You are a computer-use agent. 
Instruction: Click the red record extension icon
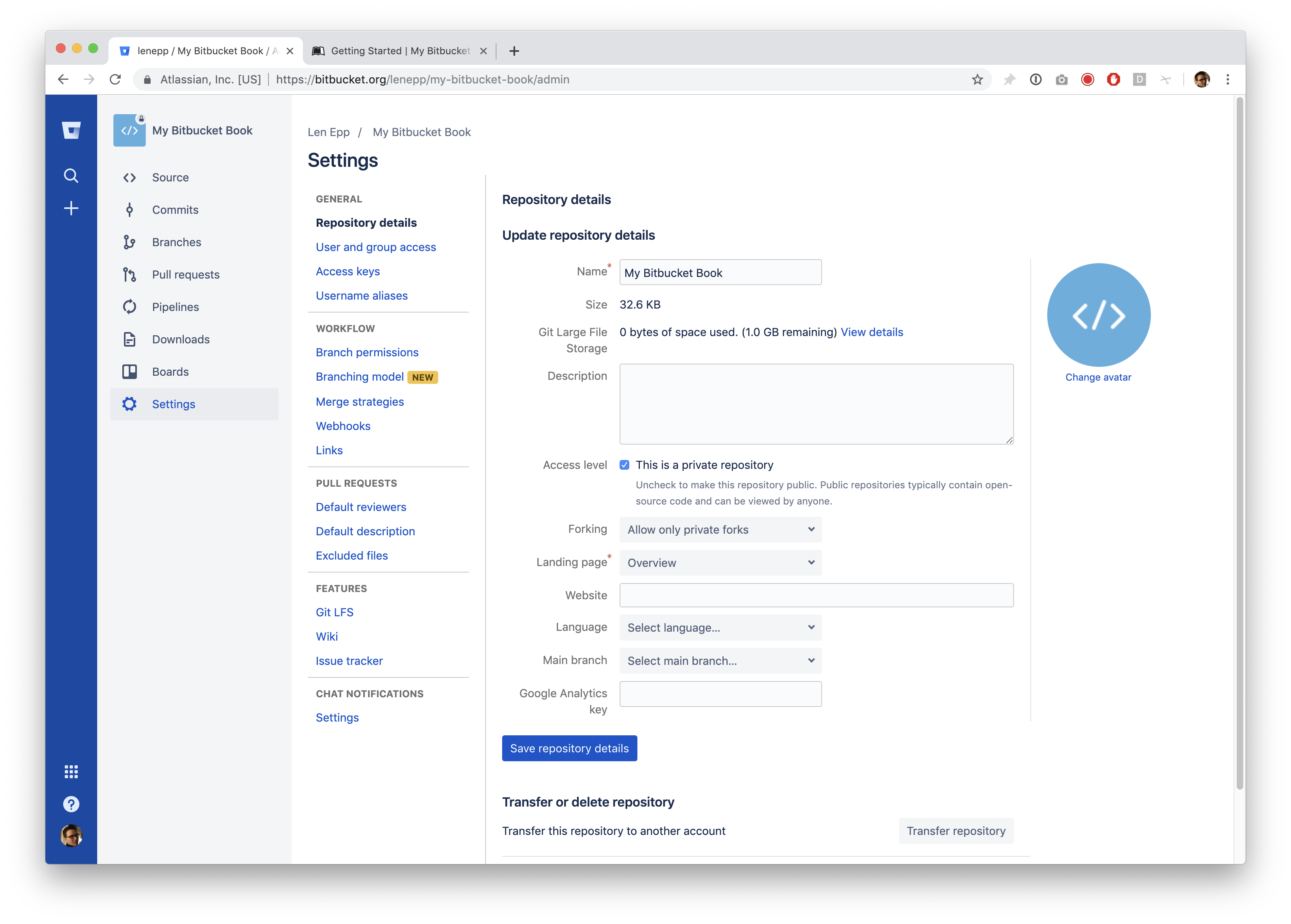1087,80
